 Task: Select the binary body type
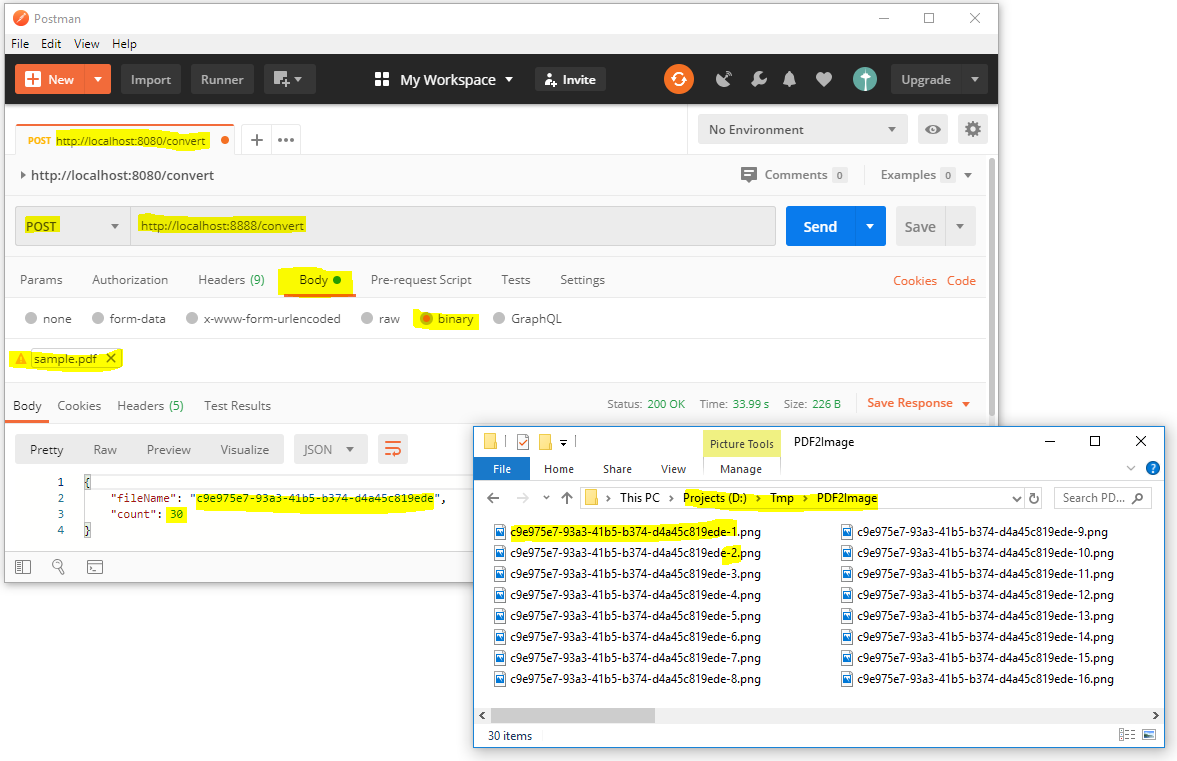coord(426,318)
